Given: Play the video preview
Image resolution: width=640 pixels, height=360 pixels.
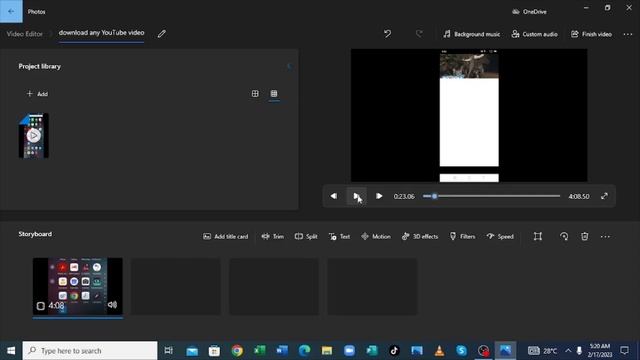Looking at the screenshot, I should point(356,196).
